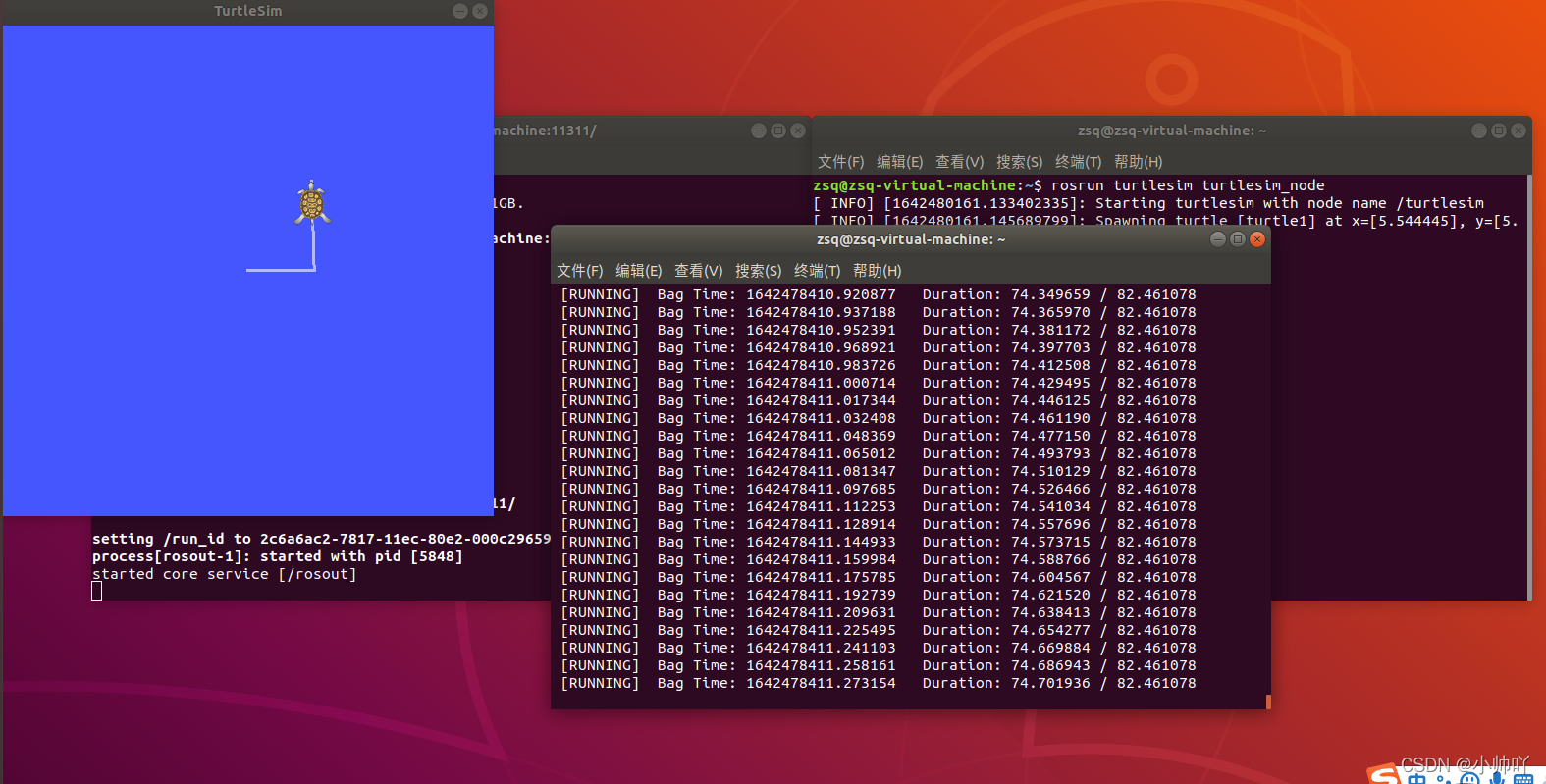The width and height of the screenshot is (1546, 784).
Task: Close the front rosbag terminal window
Action: tap(1257, 239)
